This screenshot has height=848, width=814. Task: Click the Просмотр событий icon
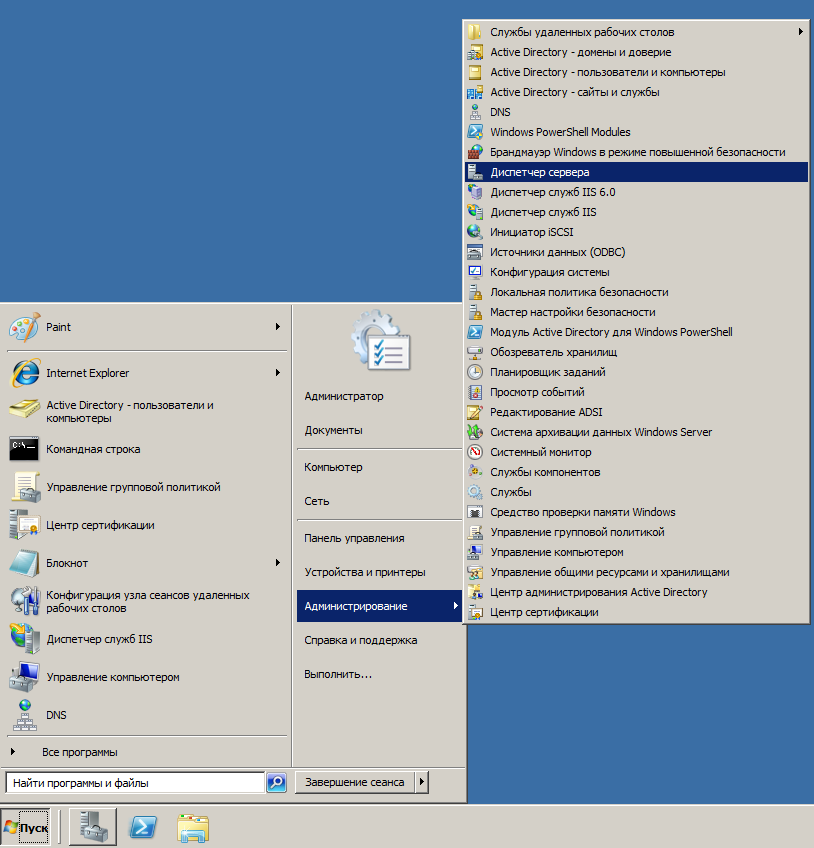point(475,392)
